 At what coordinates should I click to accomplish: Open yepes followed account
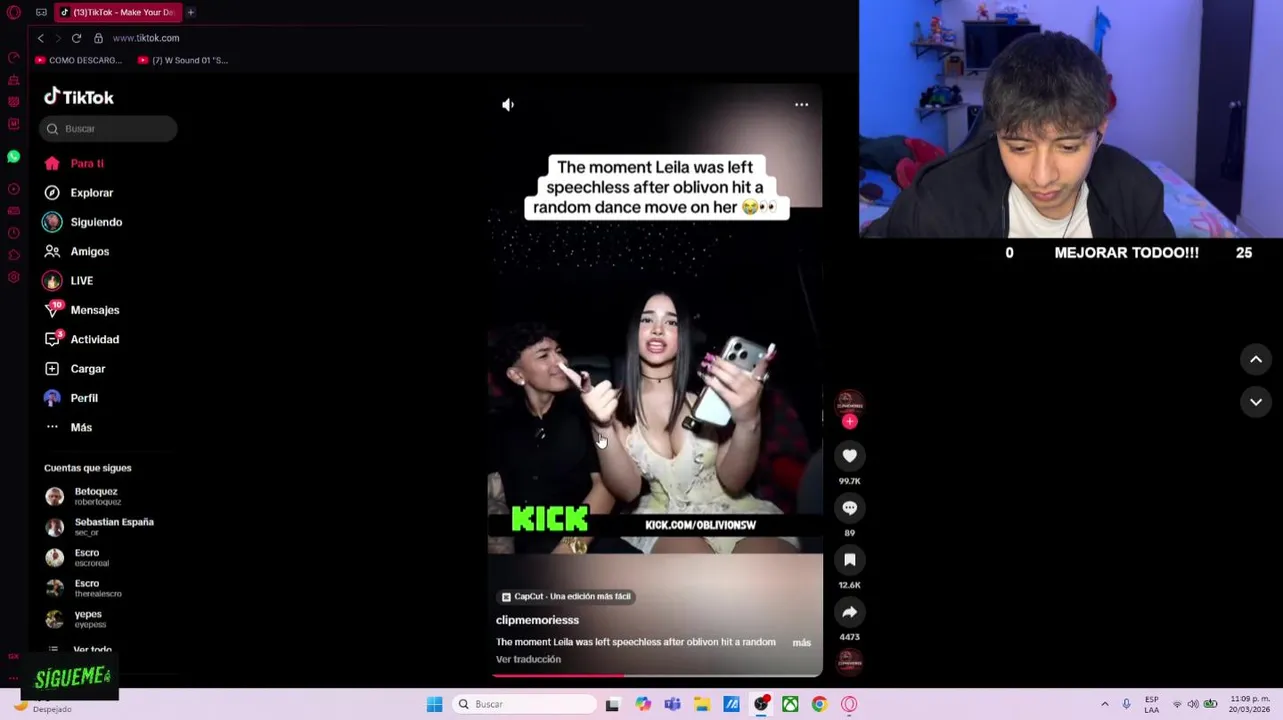76,619
